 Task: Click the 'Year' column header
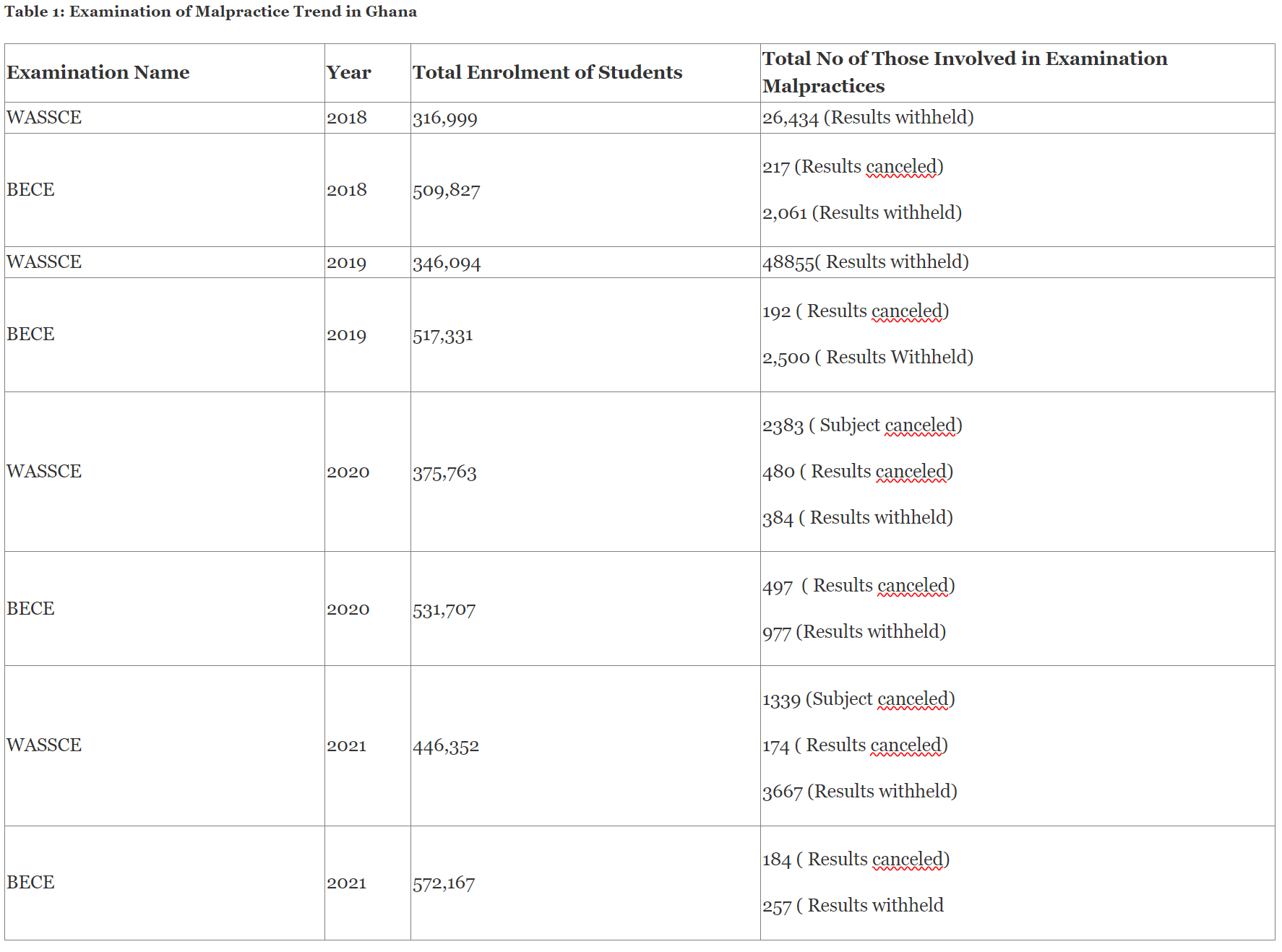[x=348, y=72]
